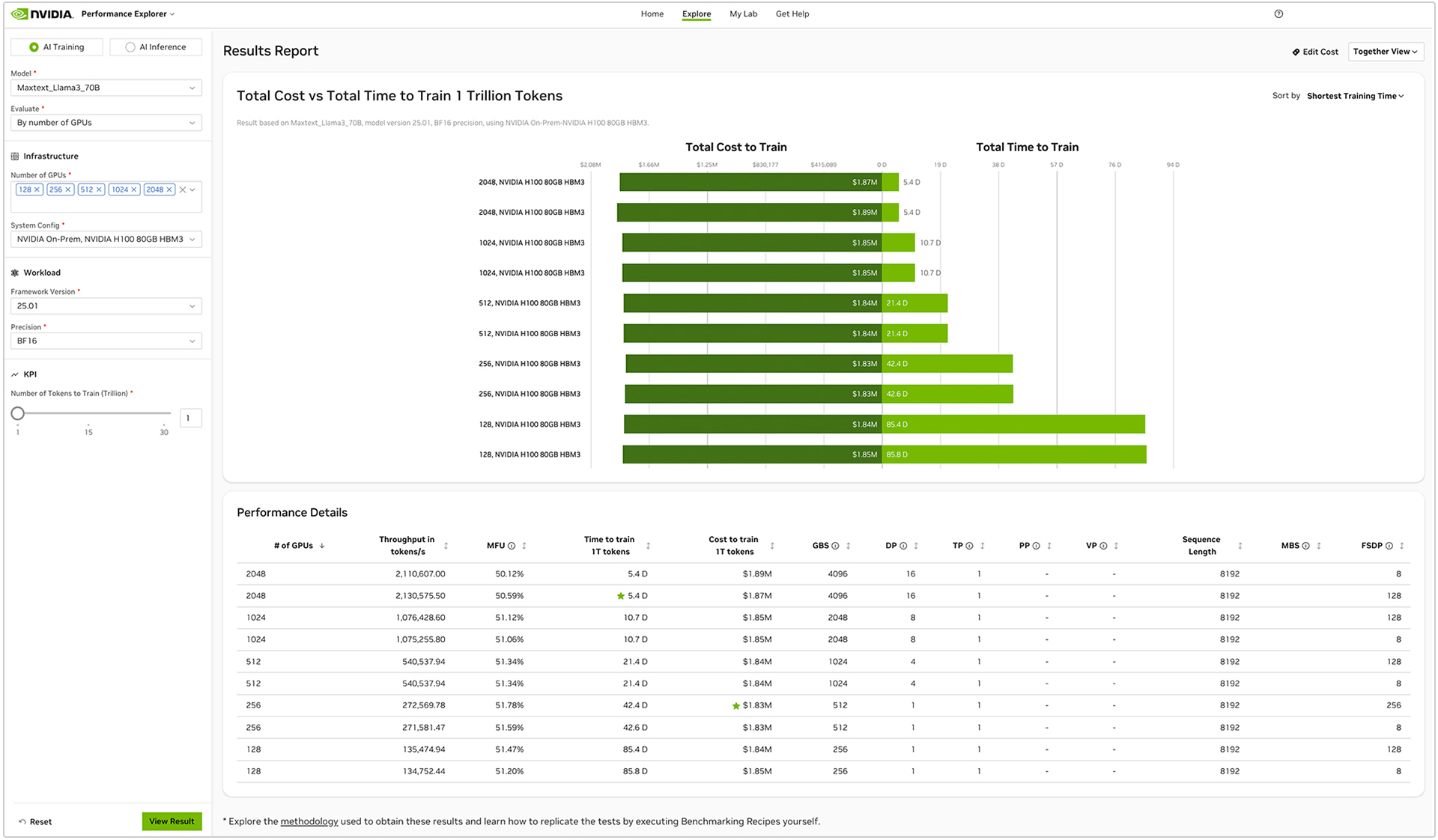The height and width of the screenshot is (840, 1438).
Task: Click the GBS info icon
Action: pos(836,546)
